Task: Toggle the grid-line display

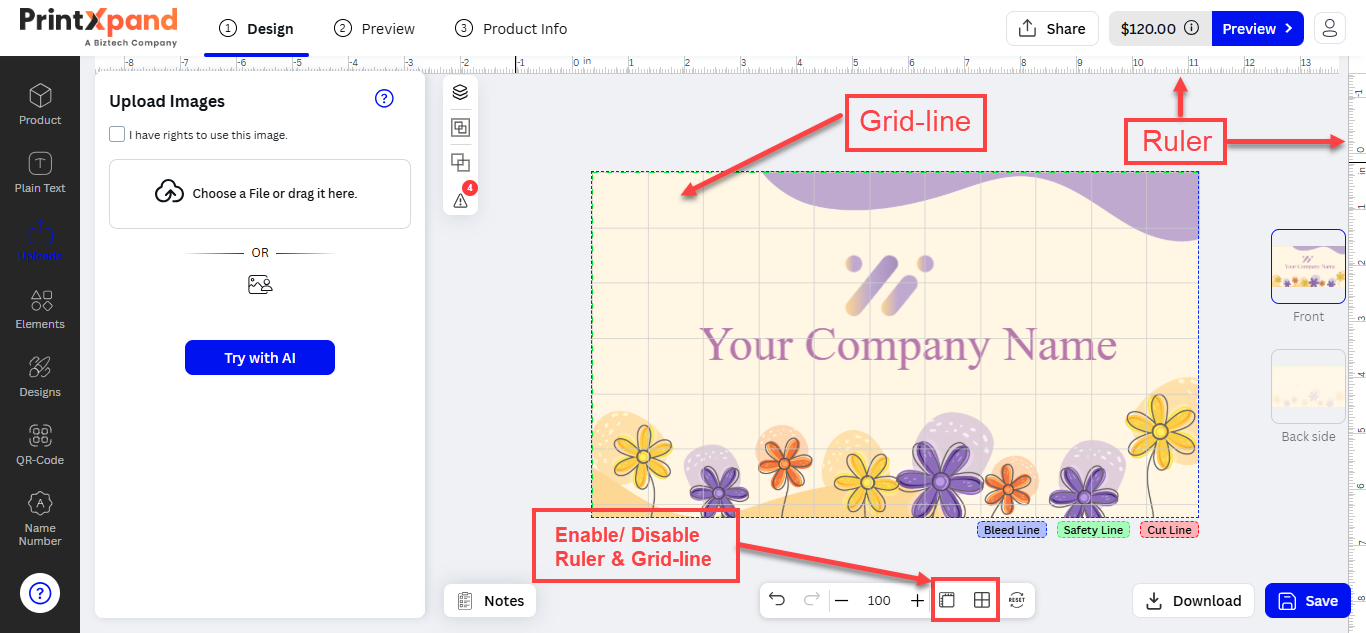Action: point(982,600)
